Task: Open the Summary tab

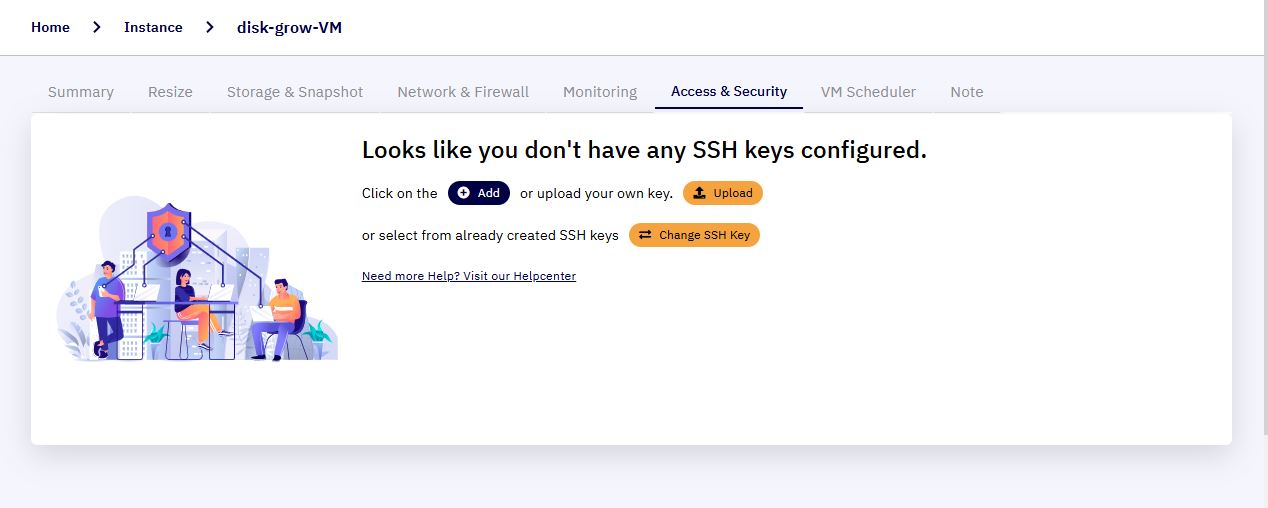Action: [81, 92]
